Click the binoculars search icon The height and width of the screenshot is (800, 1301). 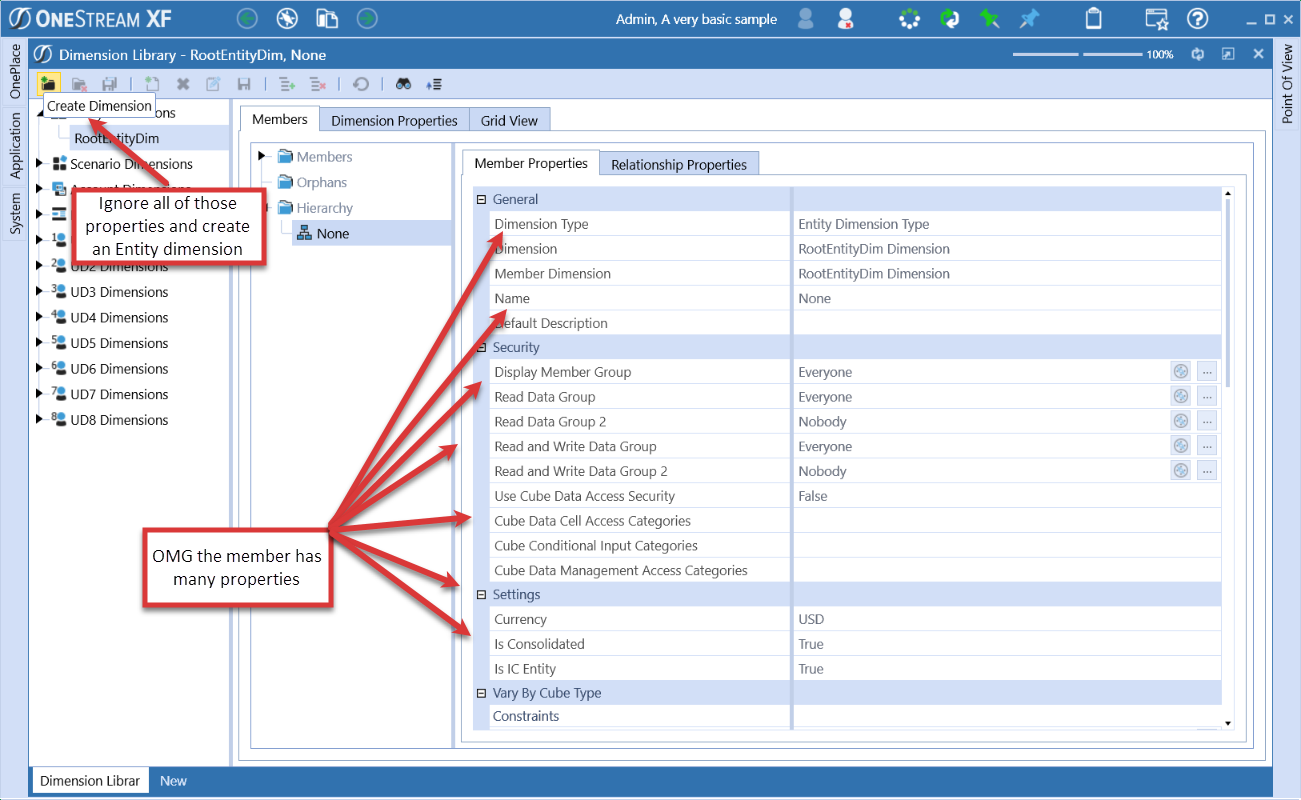click(x=403, y=85)
